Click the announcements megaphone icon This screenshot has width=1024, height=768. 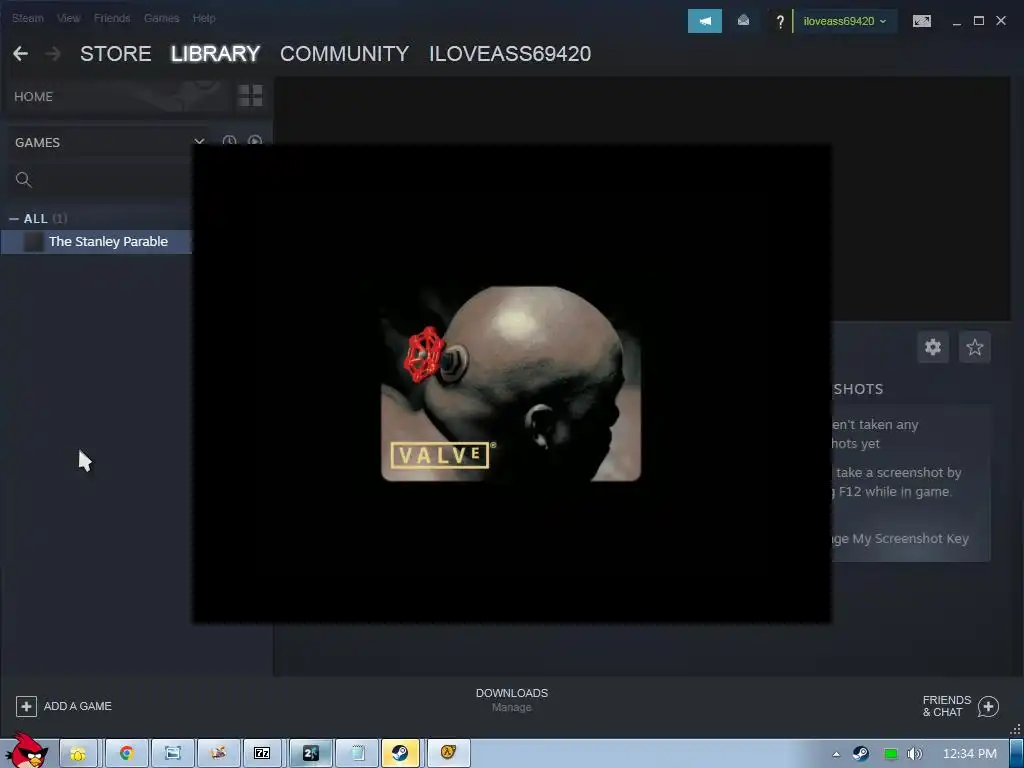click(705, 21)
